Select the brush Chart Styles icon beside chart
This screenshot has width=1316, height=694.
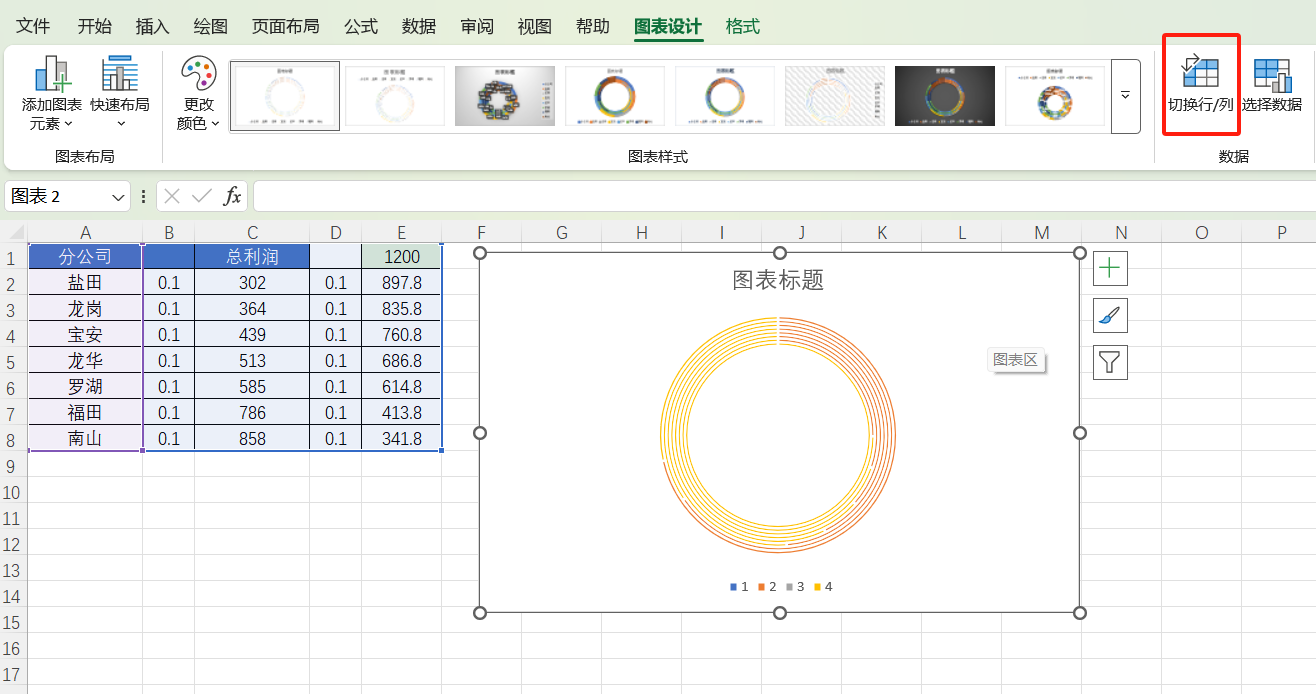tap(1110, 315)
